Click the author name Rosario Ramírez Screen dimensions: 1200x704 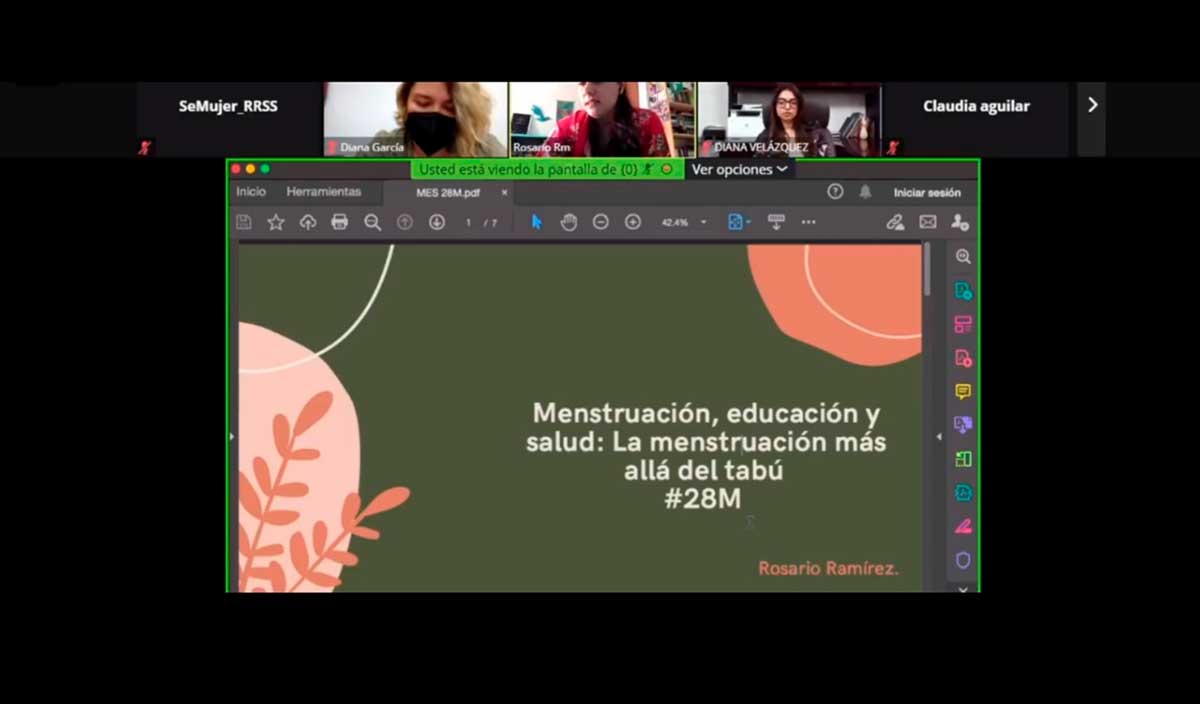(828, 568)
